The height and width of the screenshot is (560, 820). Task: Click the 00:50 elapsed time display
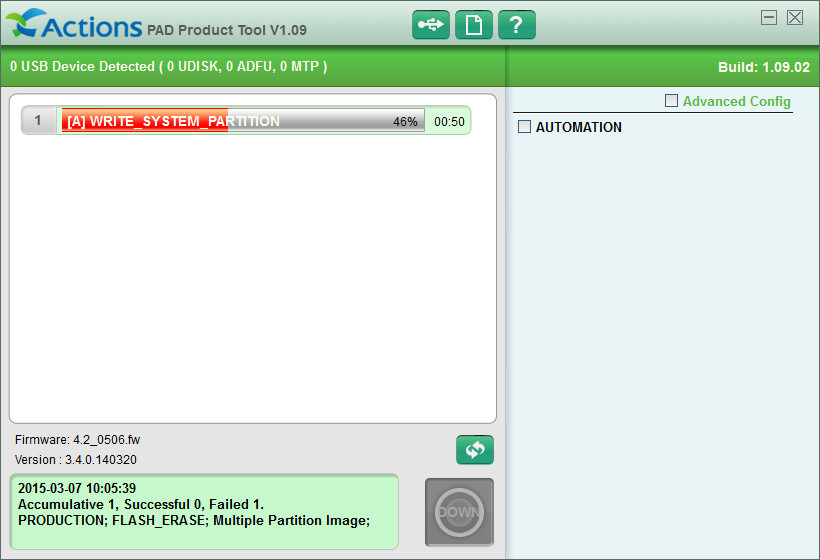tap(449, 122)
